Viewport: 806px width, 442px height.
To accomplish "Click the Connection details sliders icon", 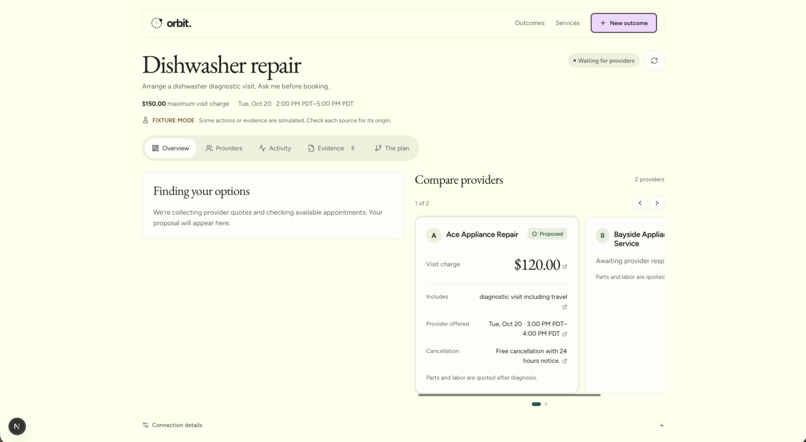I will 145,425.
